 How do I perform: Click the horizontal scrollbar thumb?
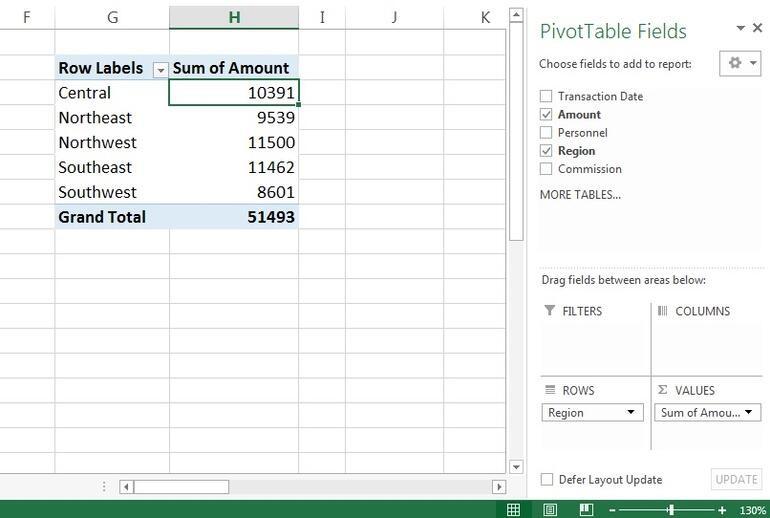(x=181, y=487)
